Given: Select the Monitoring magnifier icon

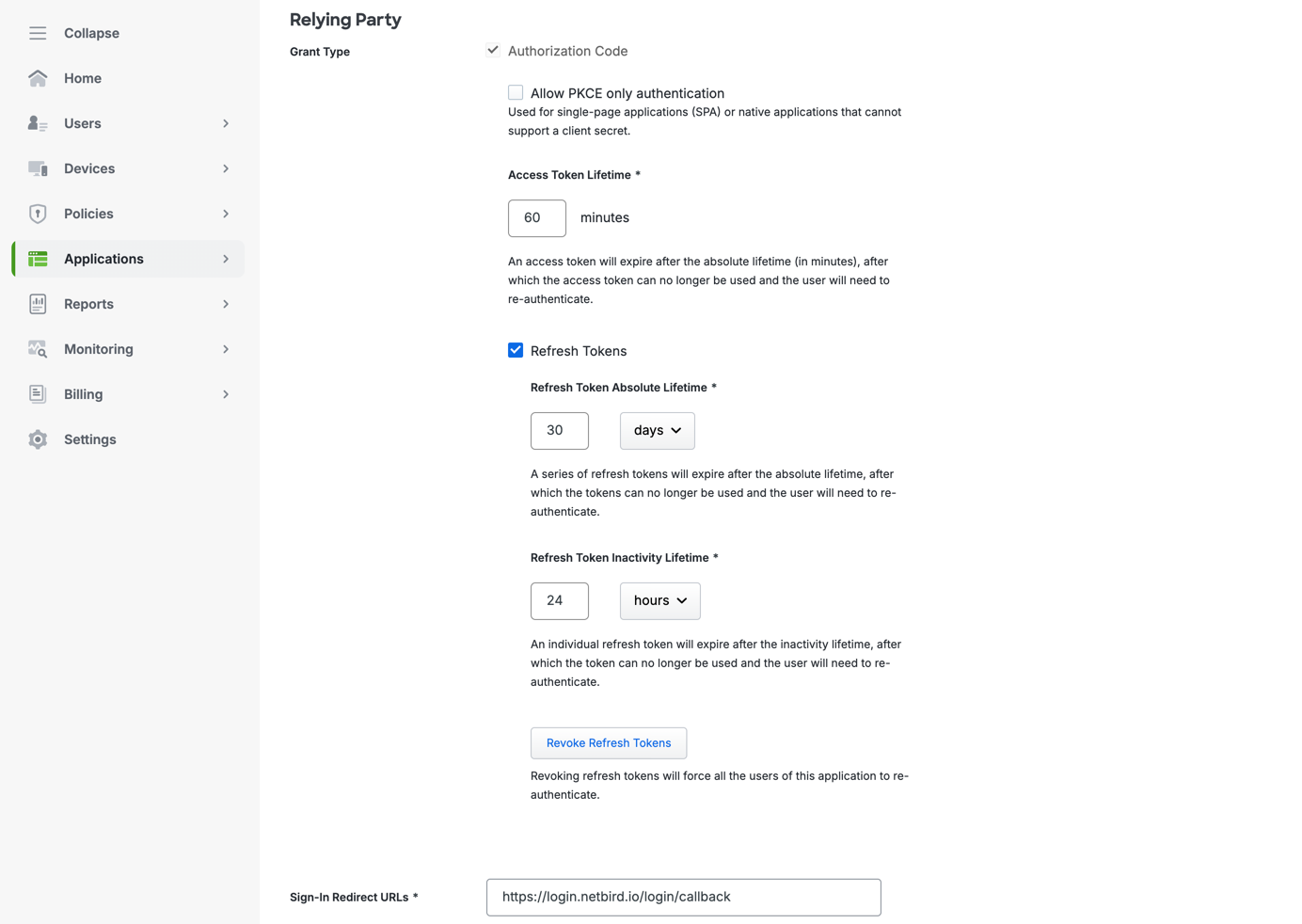Looking at the screenshot, I should tap(38, 349).
